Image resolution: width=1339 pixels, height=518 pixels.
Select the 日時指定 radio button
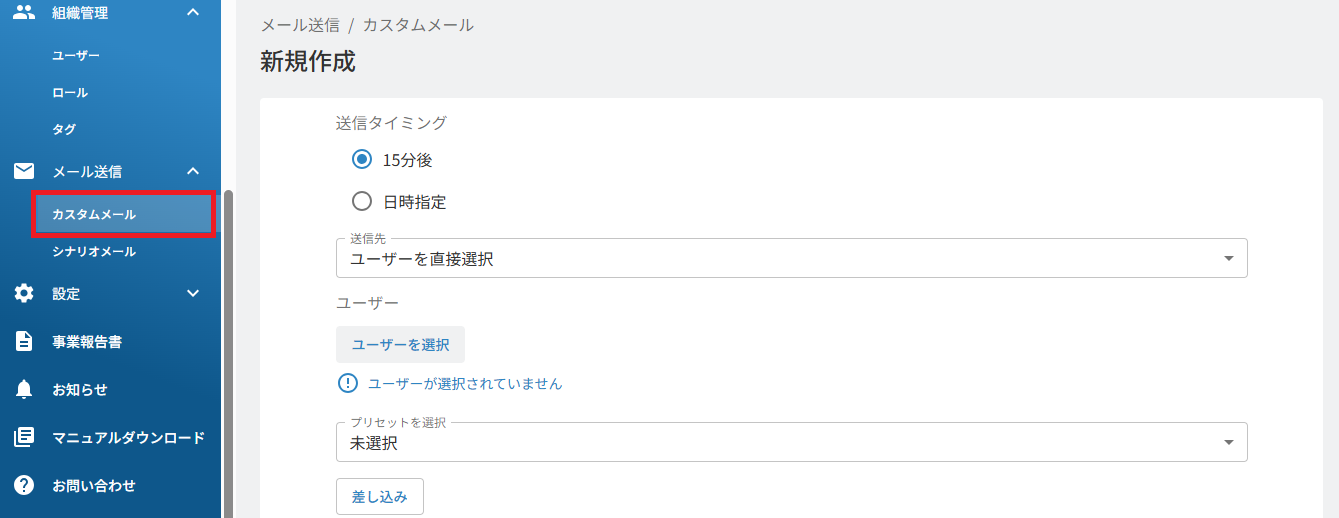(362, 201)
